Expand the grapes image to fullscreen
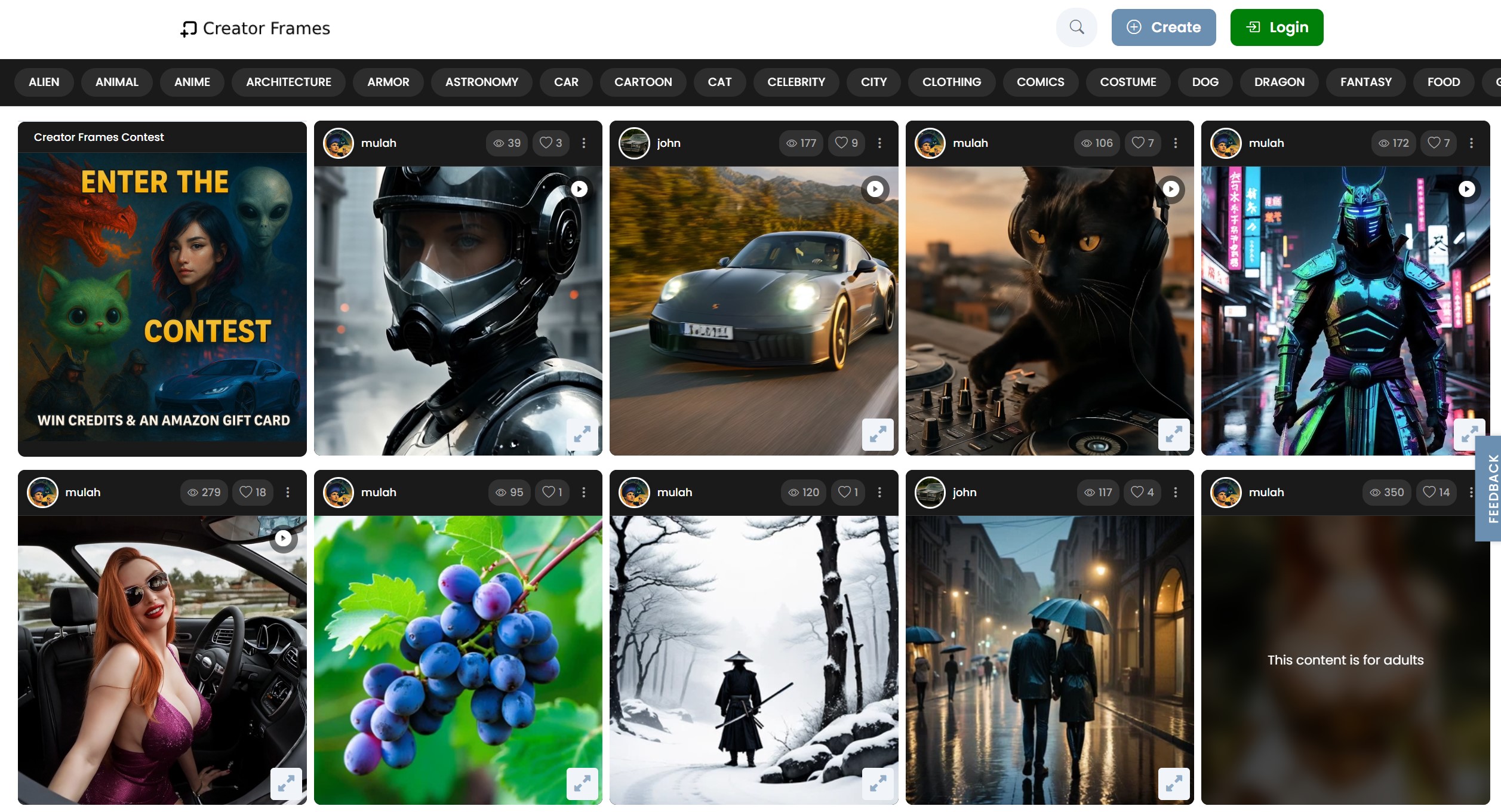Viewport: 1501px width, 812px height. tap(582, 785)
